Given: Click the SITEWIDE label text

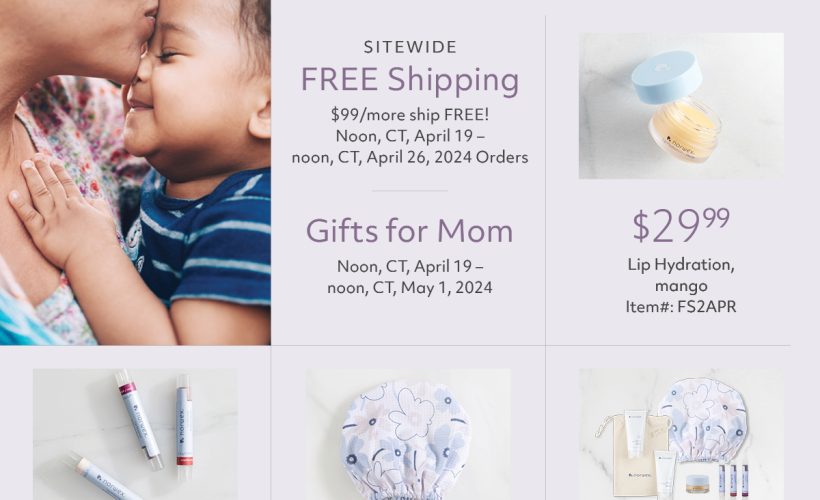Looking at the screenshot, I should 410,47.
